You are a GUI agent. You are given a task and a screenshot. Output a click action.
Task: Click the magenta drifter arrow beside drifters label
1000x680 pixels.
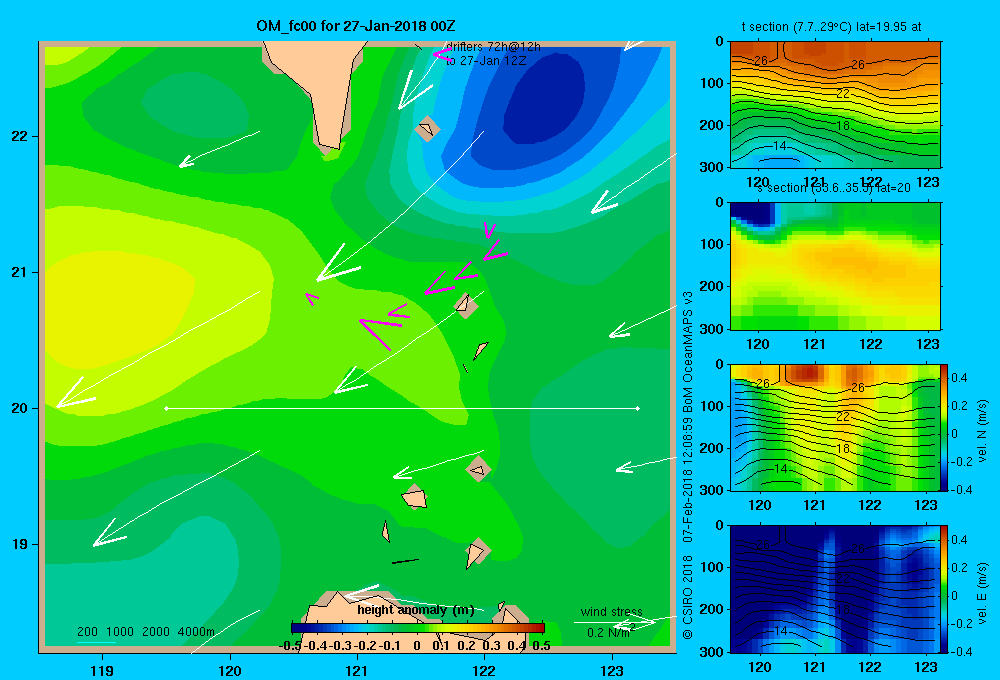(441, 55)
